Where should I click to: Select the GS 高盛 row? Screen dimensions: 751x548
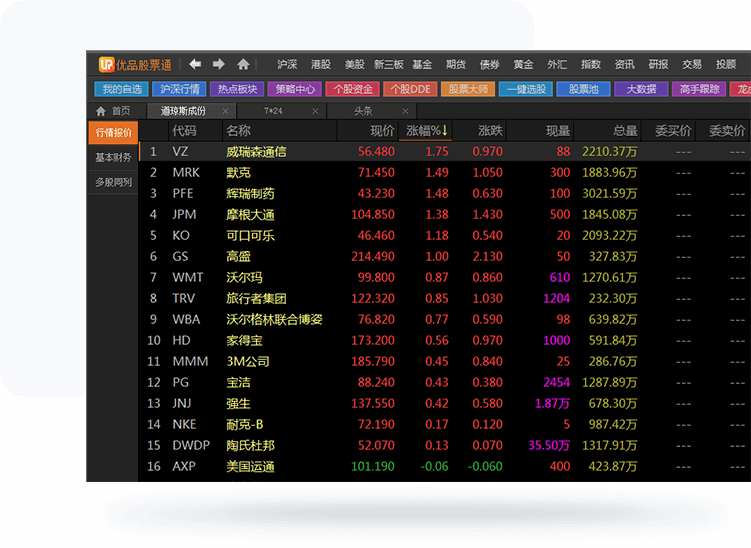(x=444, y=257)
